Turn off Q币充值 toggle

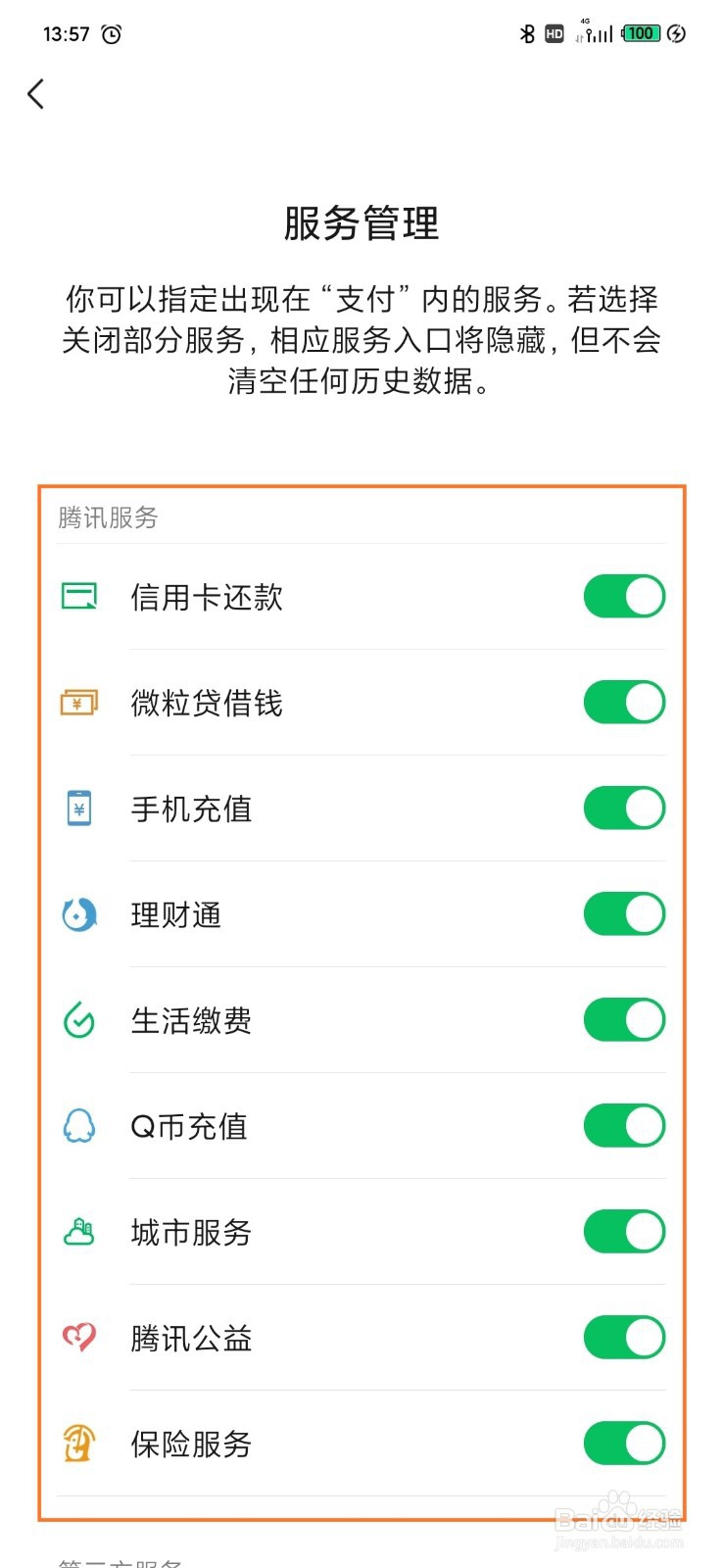624,1126
